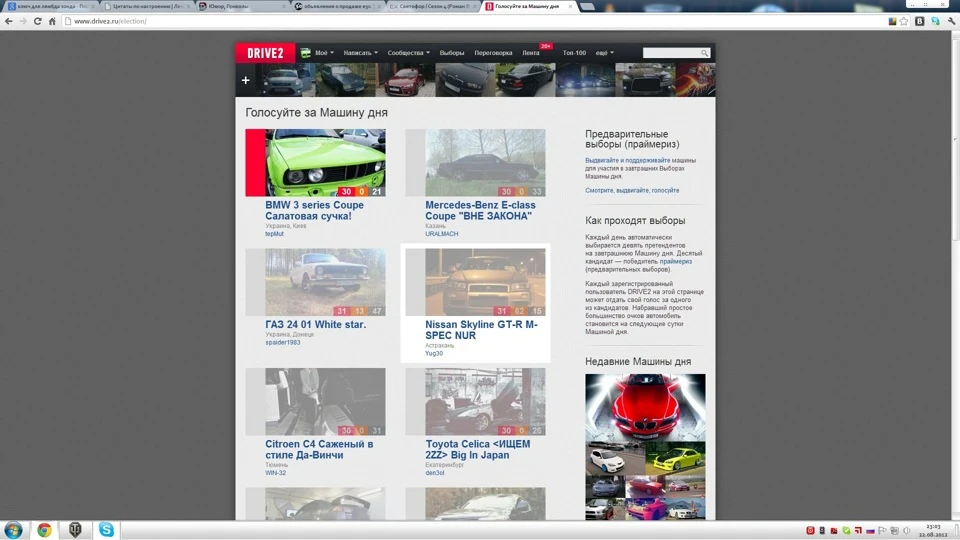Open the Лента menu item
This screenshot has width=960, height=540.
click(x=531, y=53)
